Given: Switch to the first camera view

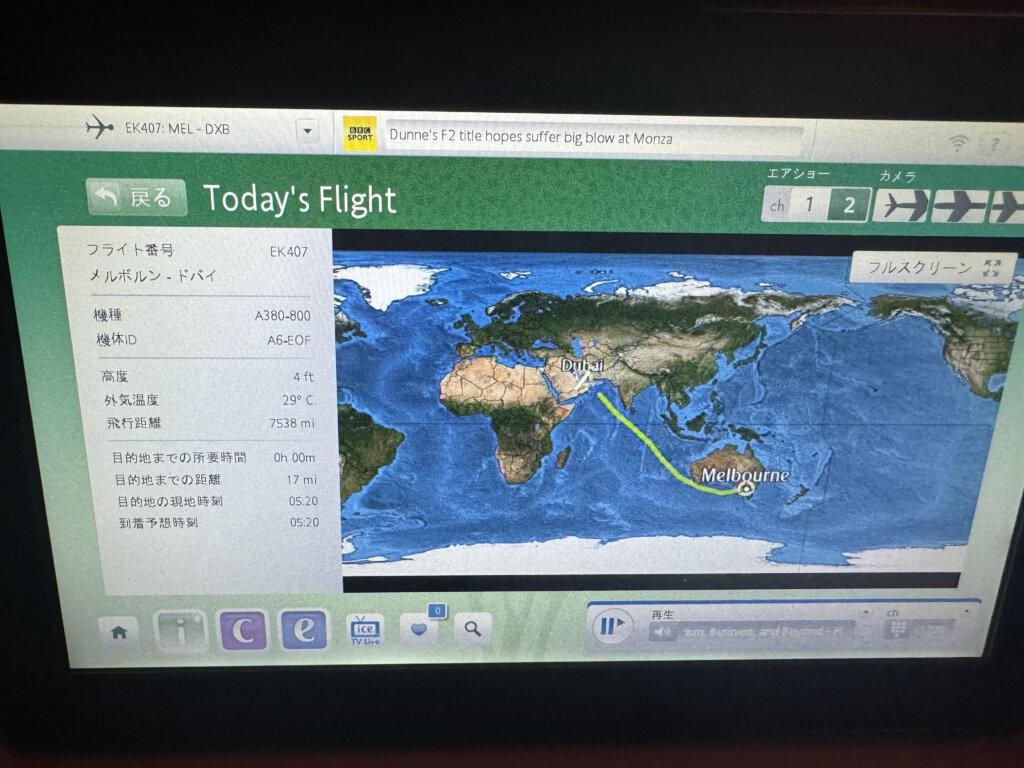Looking at the screenshot, I should (900, 206).
